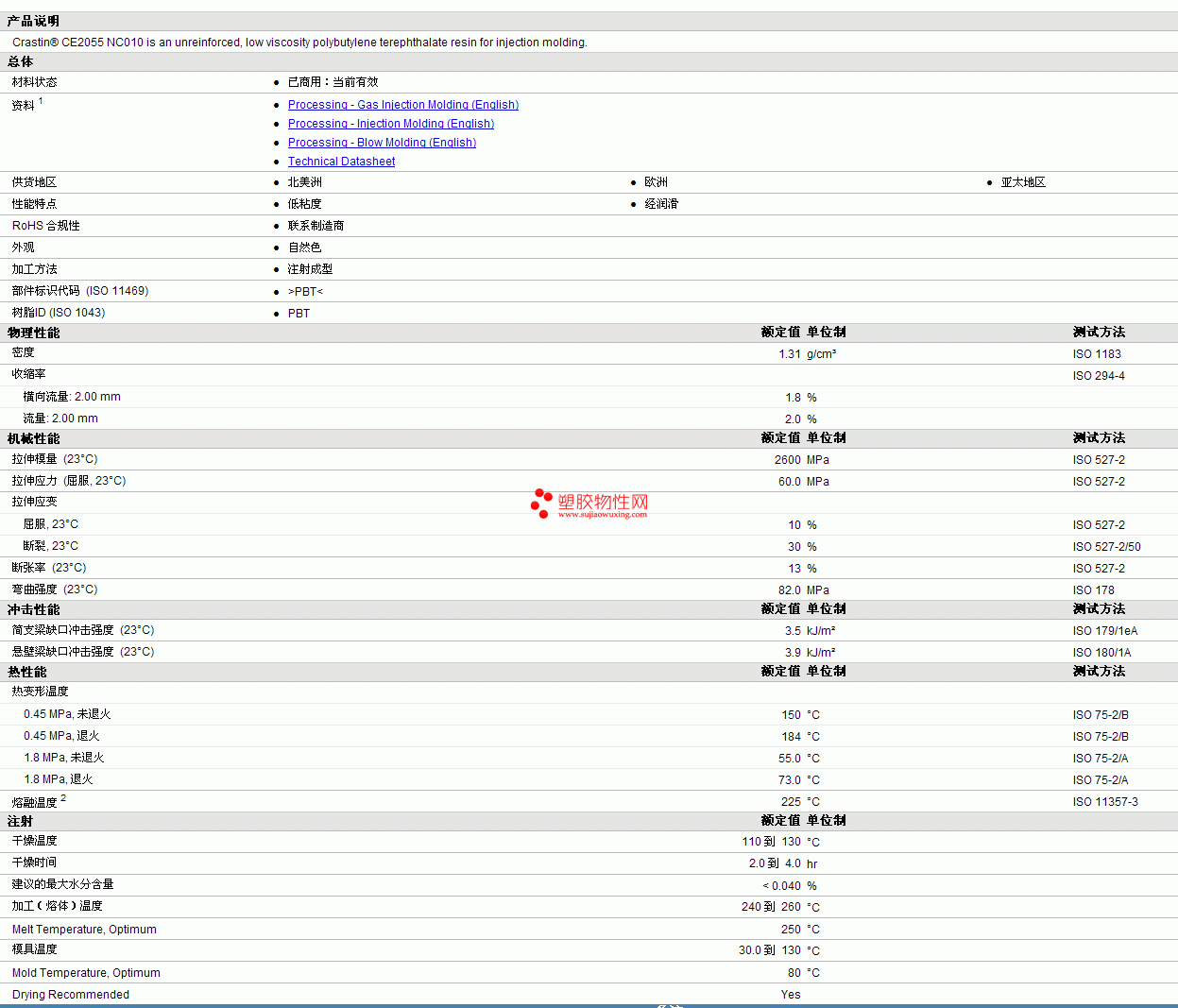Click the 拉伸应力 (屈服, 23°C) label
1178x1008 pixels.
tap(69, 481)
